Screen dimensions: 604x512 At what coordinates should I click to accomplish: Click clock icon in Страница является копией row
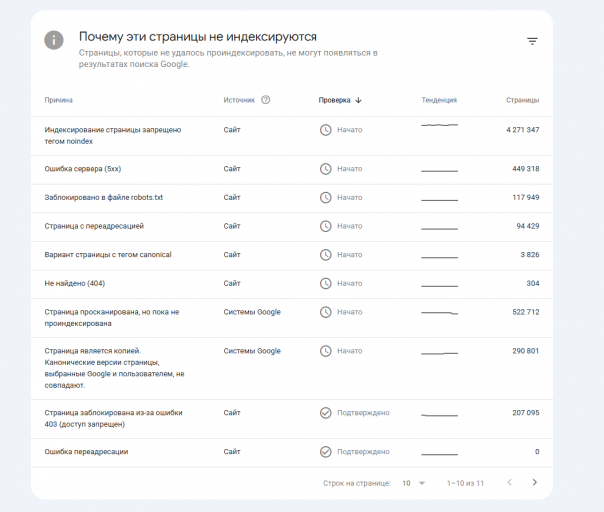coord(325,351)
